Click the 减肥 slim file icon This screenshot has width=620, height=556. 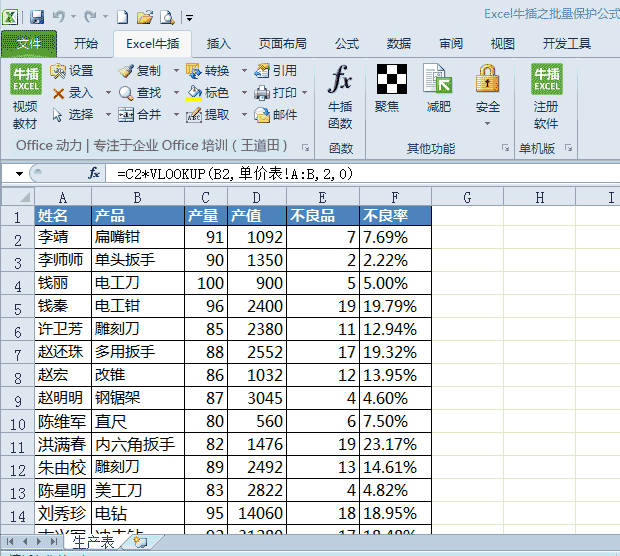pos(438,78)
